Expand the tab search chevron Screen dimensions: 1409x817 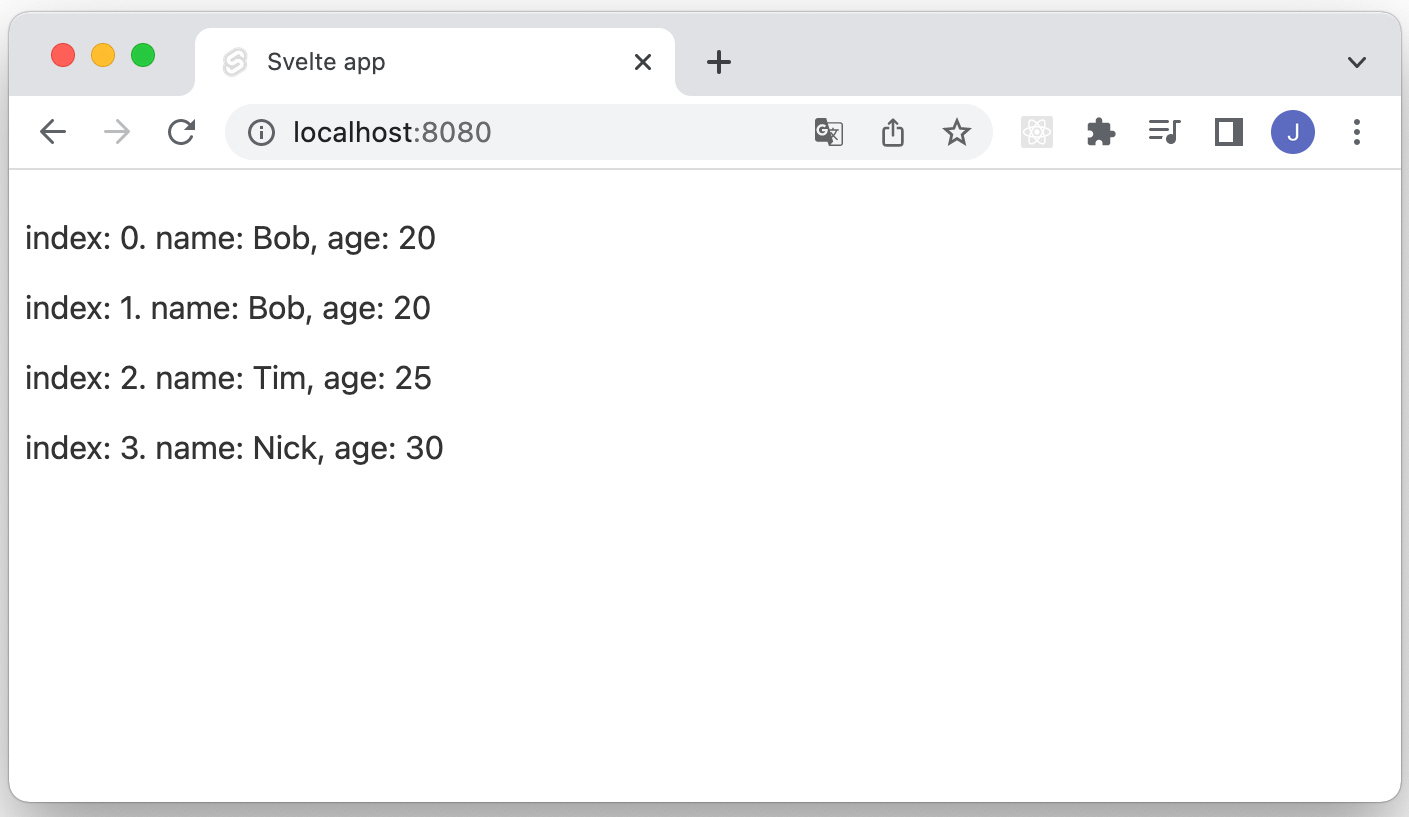(1357, 62)
